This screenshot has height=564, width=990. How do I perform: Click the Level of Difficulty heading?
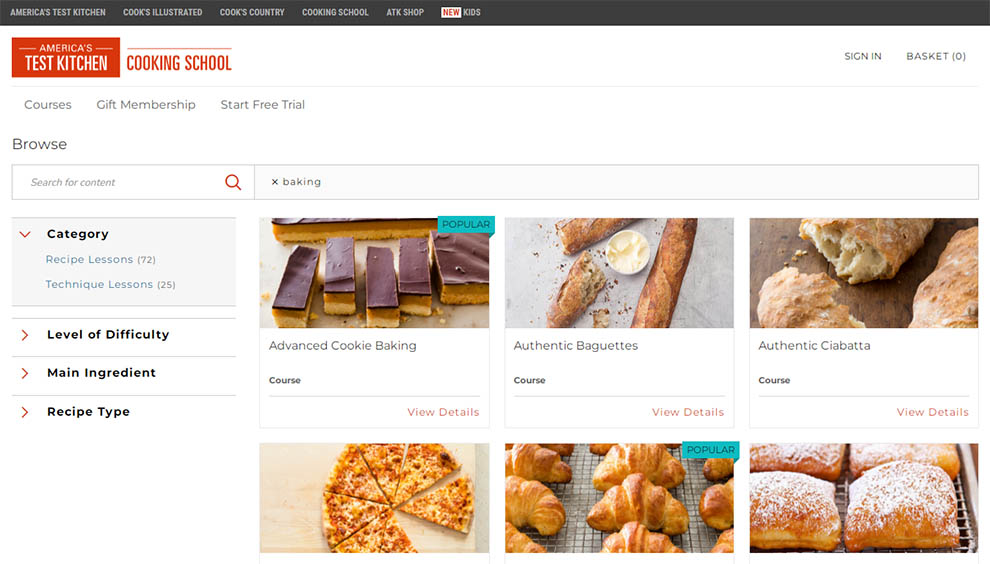tap(108, 335)
